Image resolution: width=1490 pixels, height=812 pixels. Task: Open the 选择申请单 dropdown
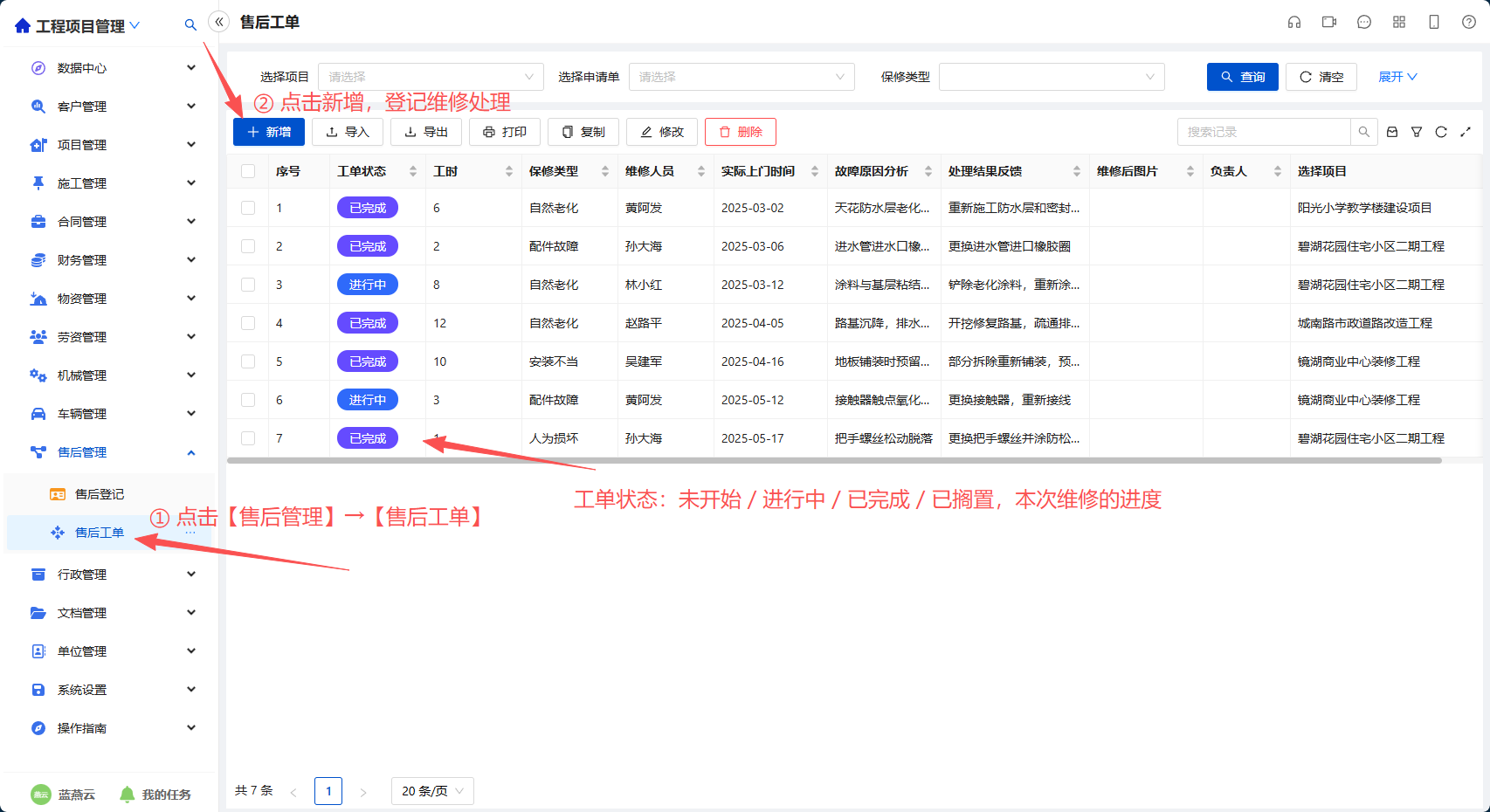[742, 77]
